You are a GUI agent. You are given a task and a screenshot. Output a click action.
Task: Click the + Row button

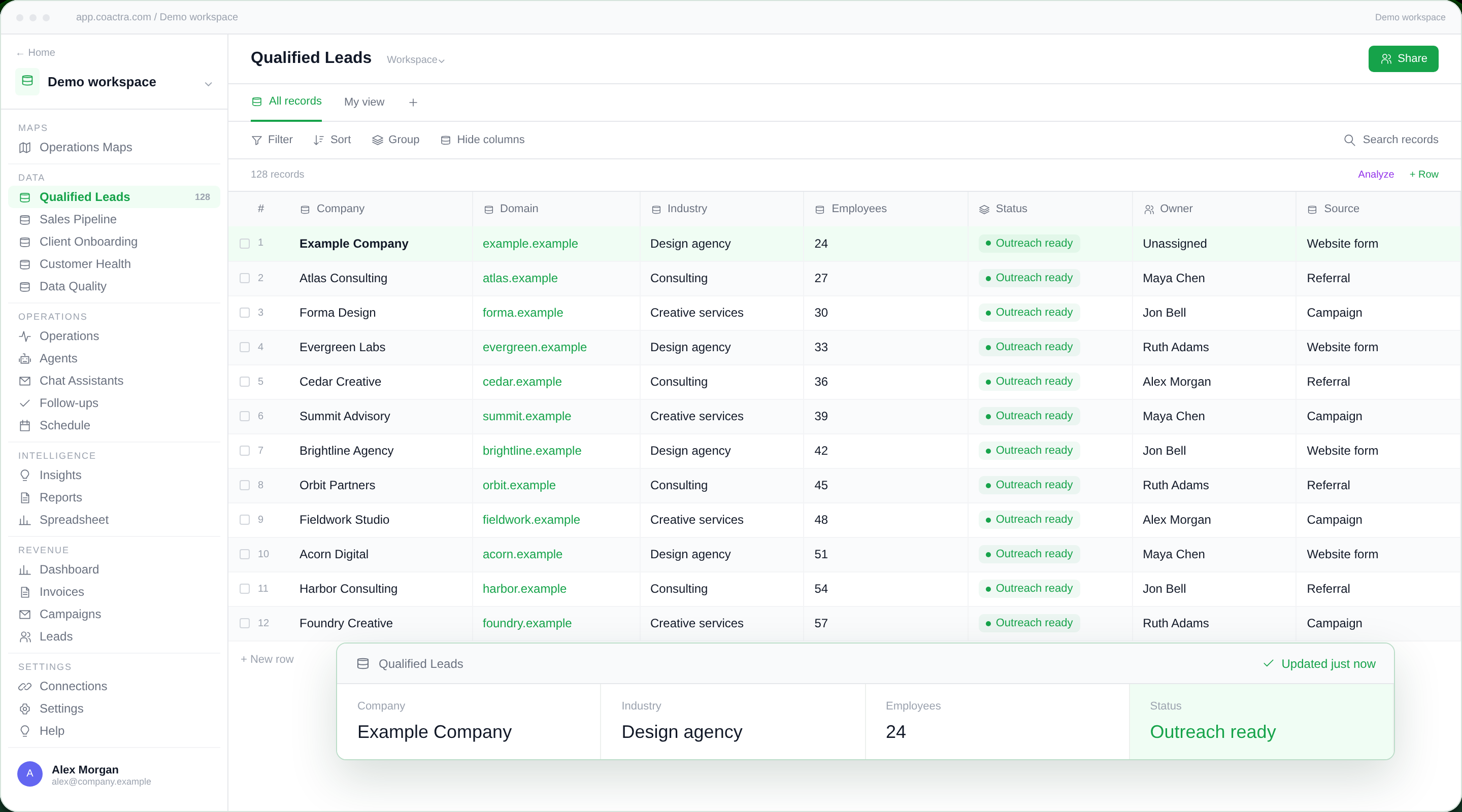(x=1423, y=174)
